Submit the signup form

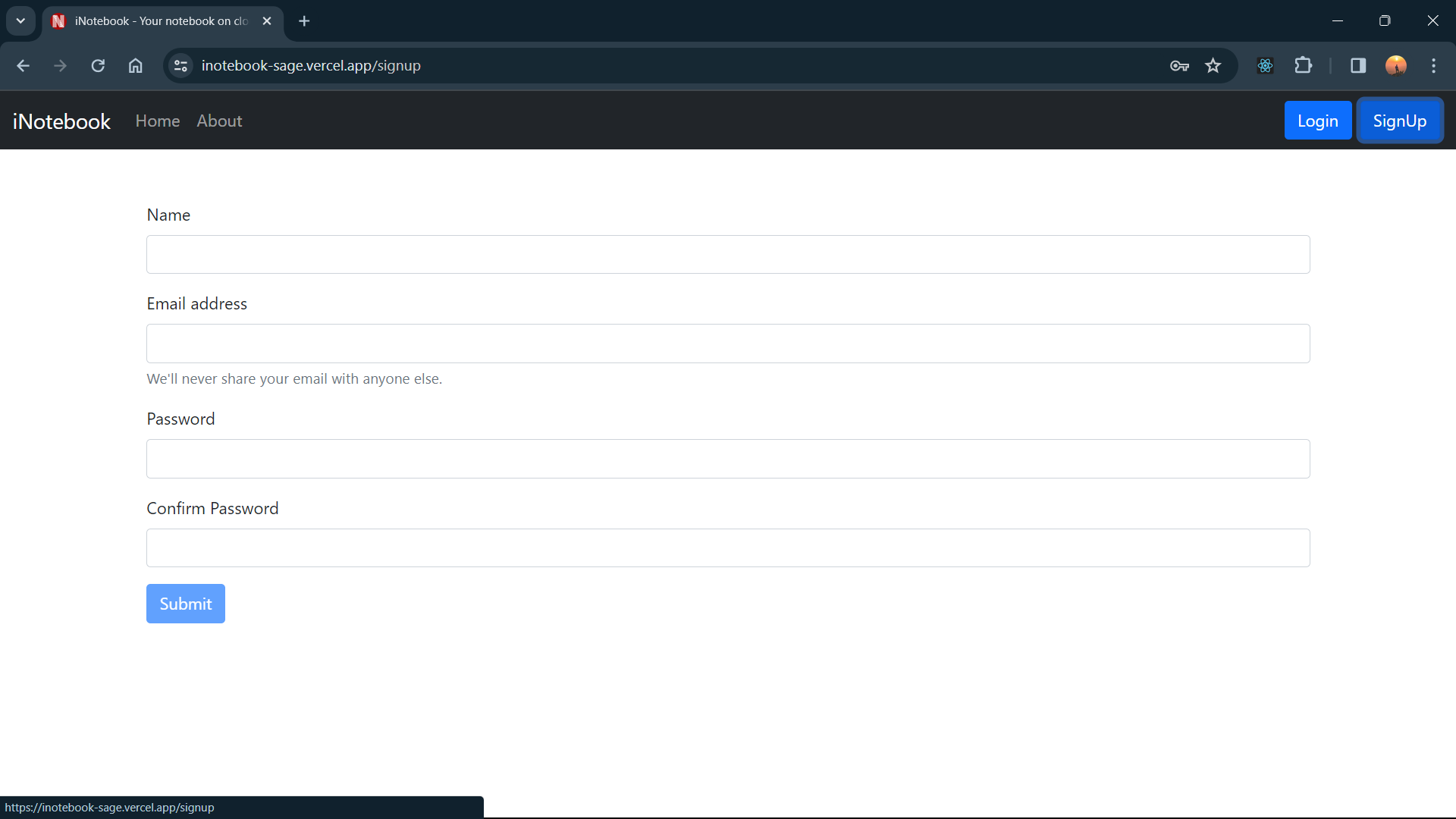185,604
